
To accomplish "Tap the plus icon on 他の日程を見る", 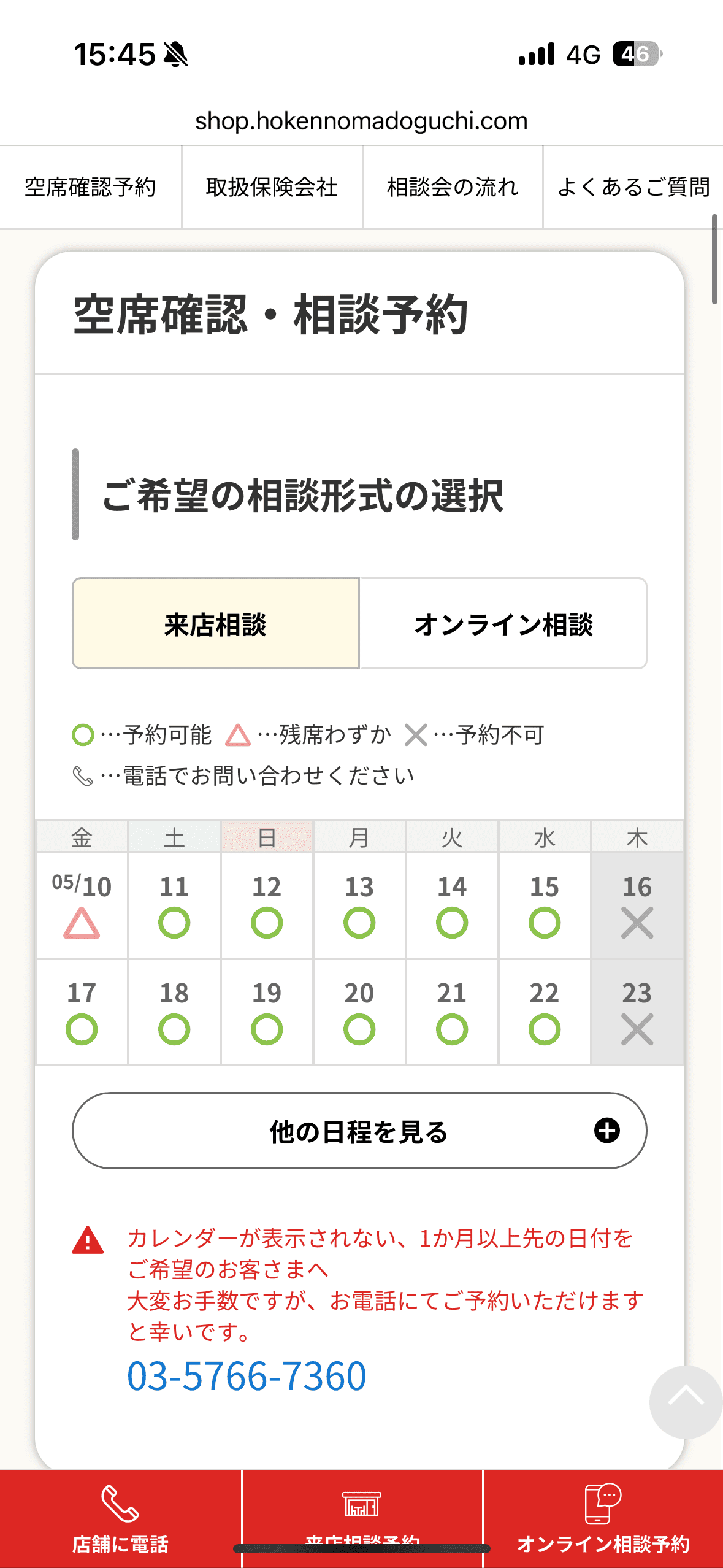I will tap(607, 1131).
